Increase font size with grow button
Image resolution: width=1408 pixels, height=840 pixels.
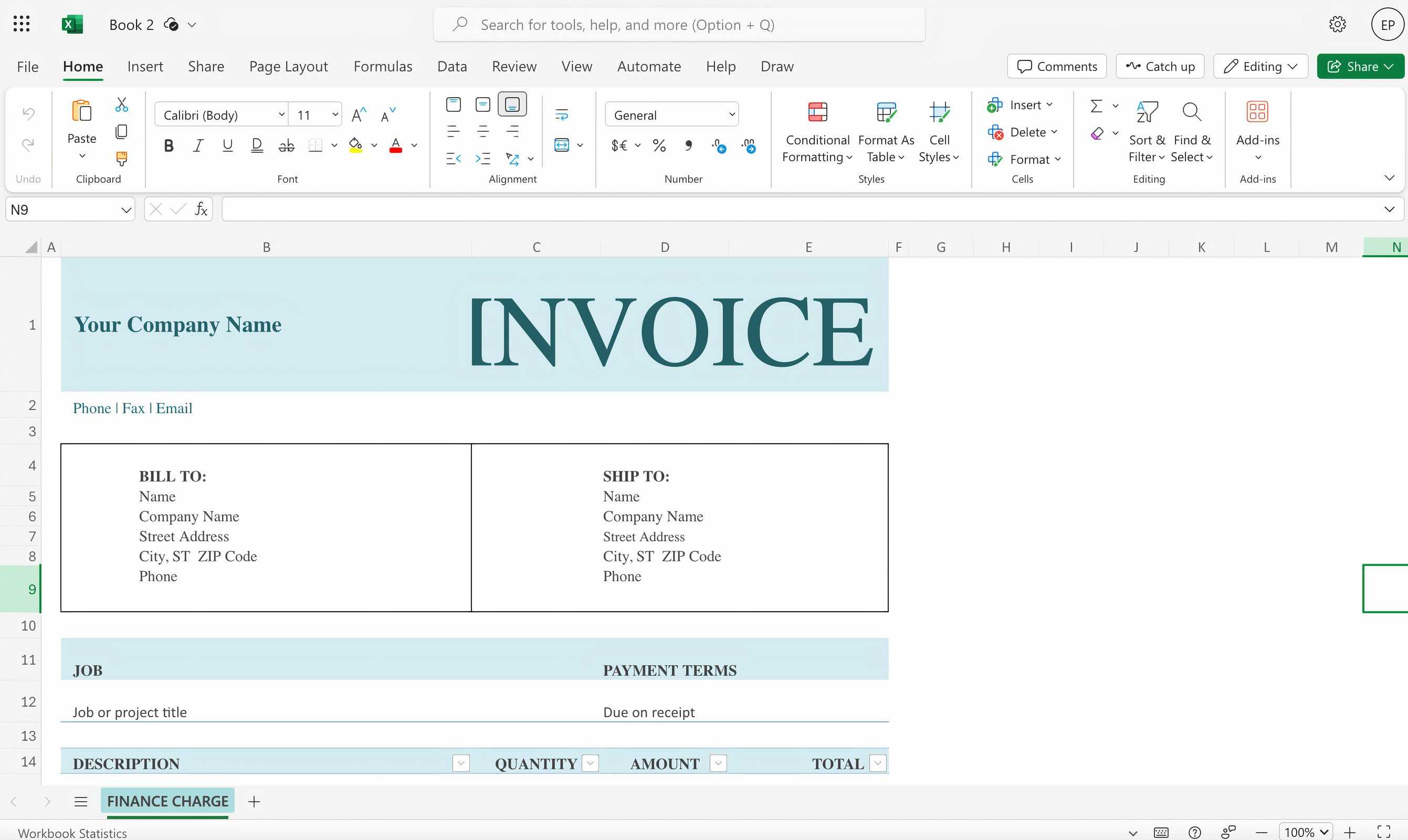359,115
